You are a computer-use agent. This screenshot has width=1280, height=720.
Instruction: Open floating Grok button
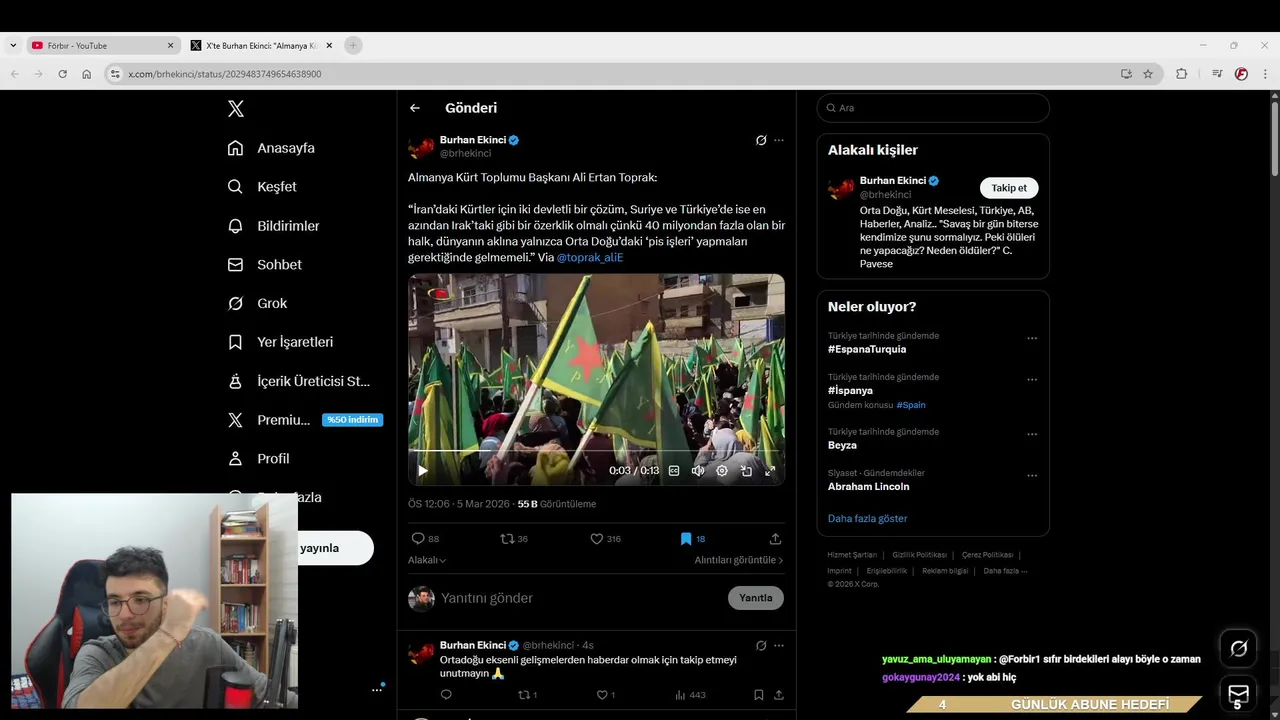[1239, 649]
